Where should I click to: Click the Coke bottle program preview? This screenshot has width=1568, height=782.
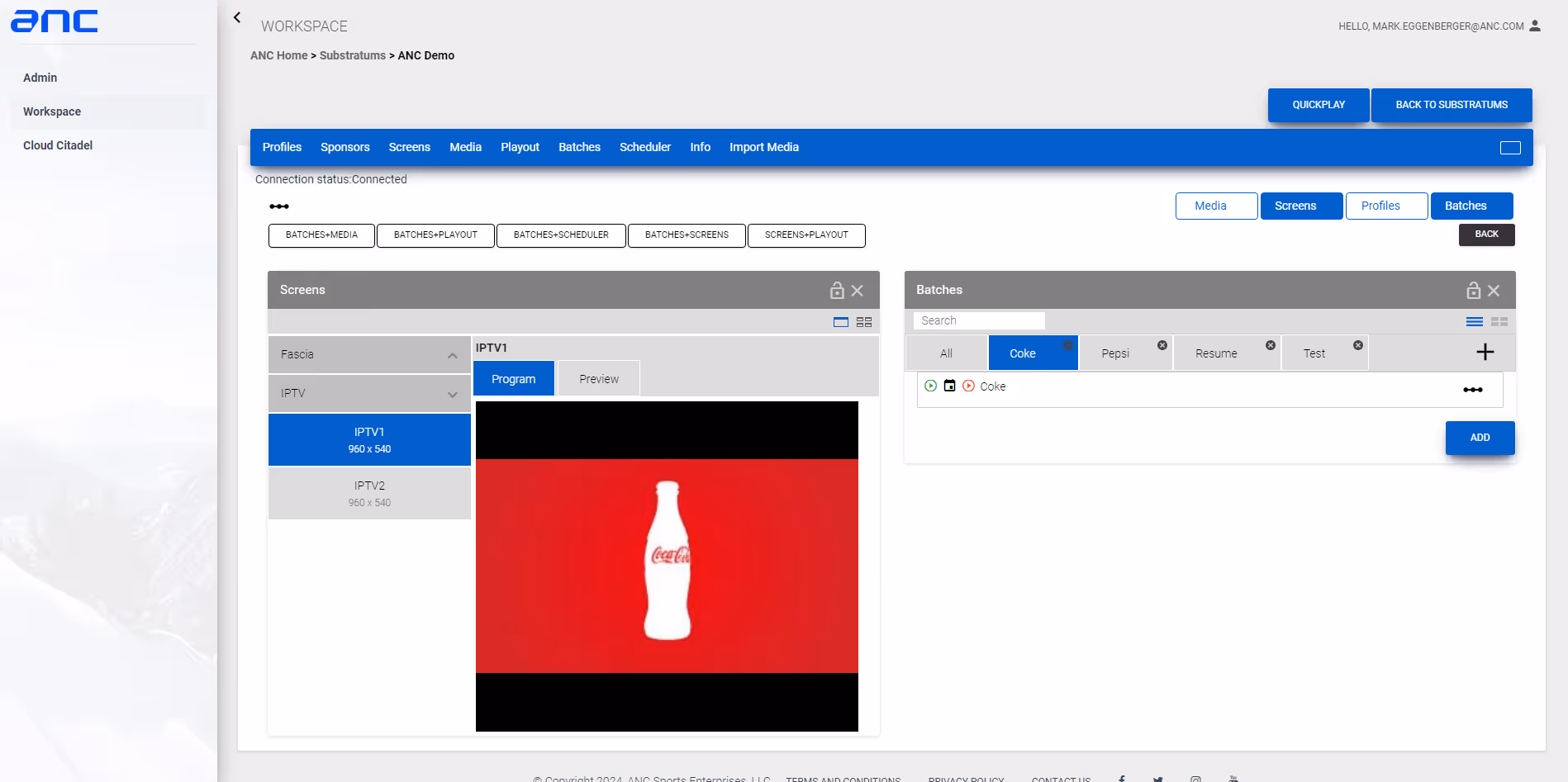[x=667, y=566]
